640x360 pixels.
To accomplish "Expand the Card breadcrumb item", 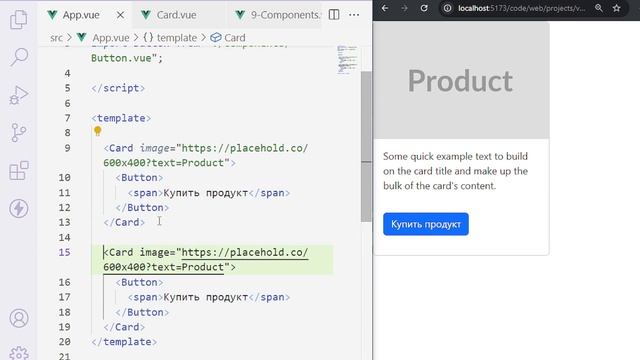I will (x=228, y=38).
